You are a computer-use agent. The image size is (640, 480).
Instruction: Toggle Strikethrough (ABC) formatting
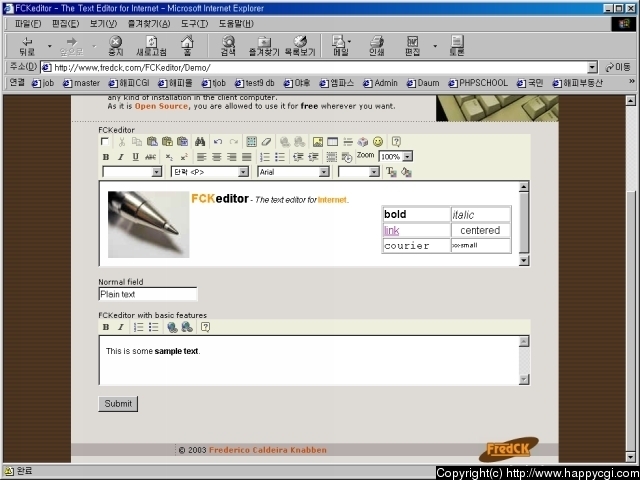point(150,157)
